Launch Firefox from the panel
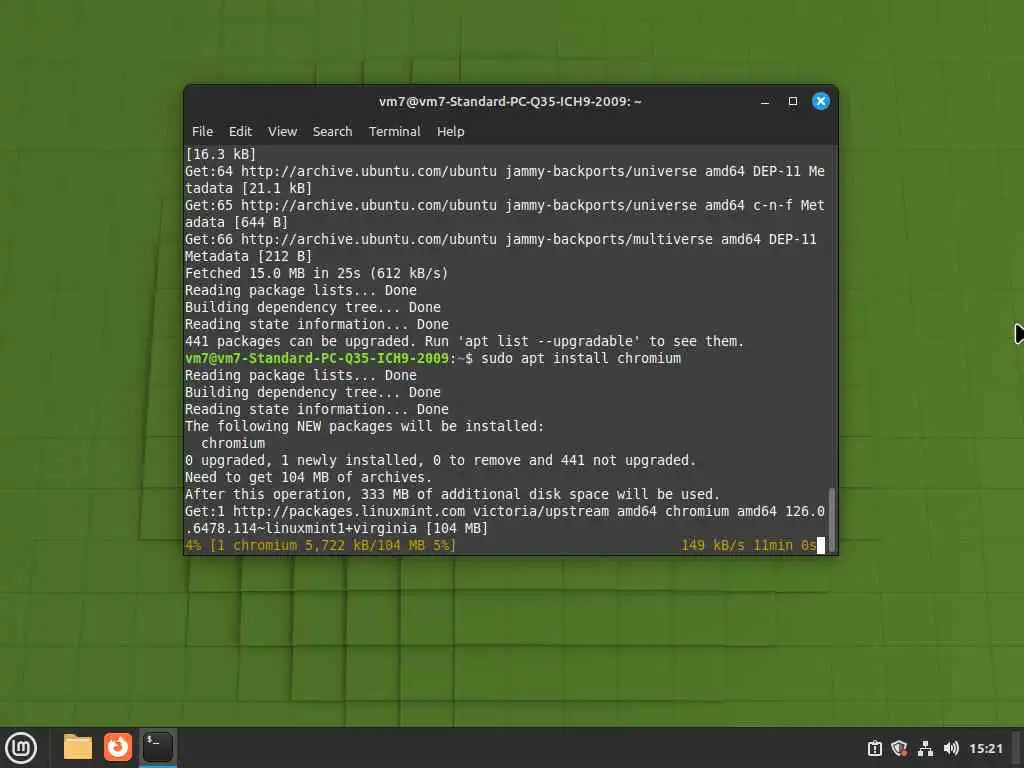 tap(118, 747)
